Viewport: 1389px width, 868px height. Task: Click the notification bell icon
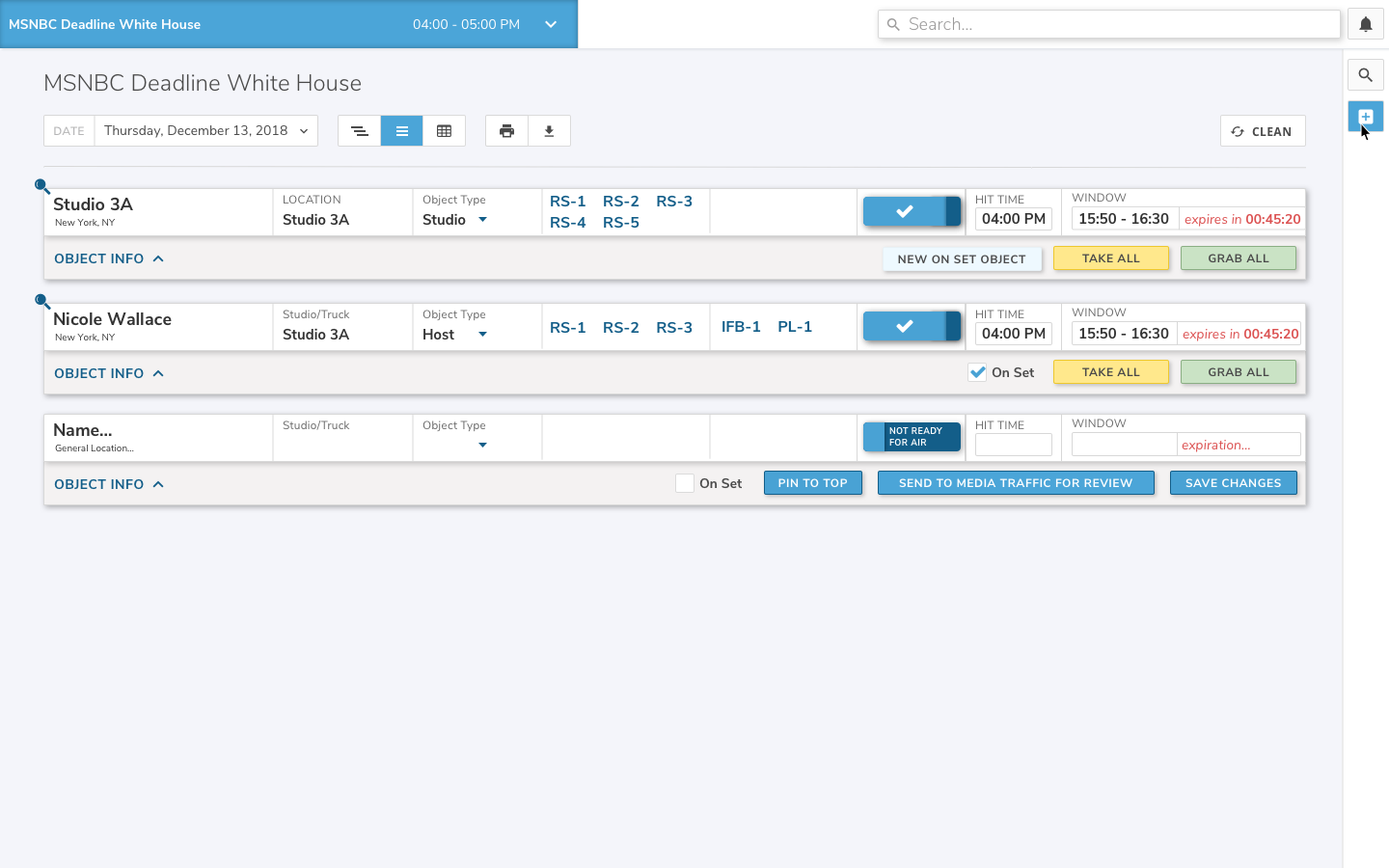1365,25
